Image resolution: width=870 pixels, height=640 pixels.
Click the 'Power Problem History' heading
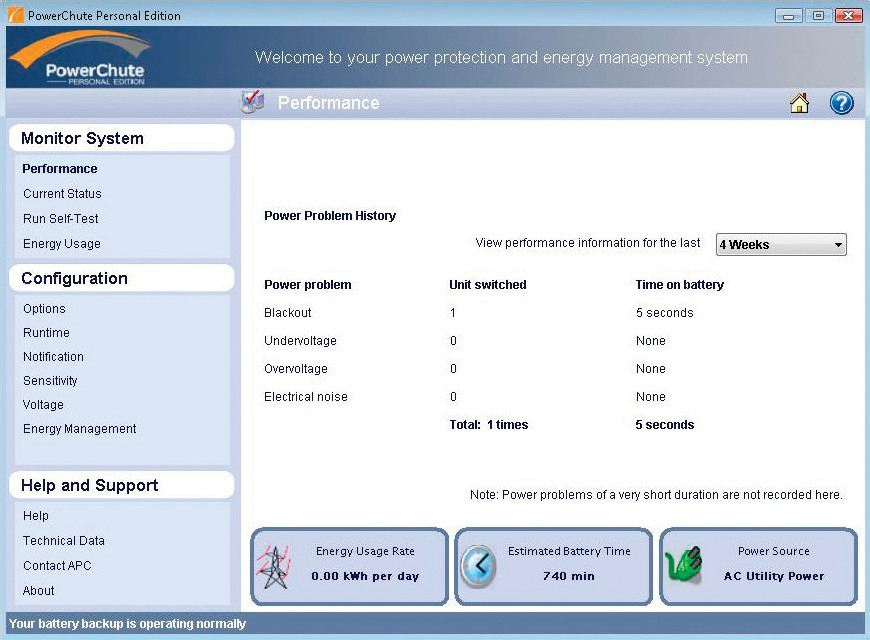[330, 215]
